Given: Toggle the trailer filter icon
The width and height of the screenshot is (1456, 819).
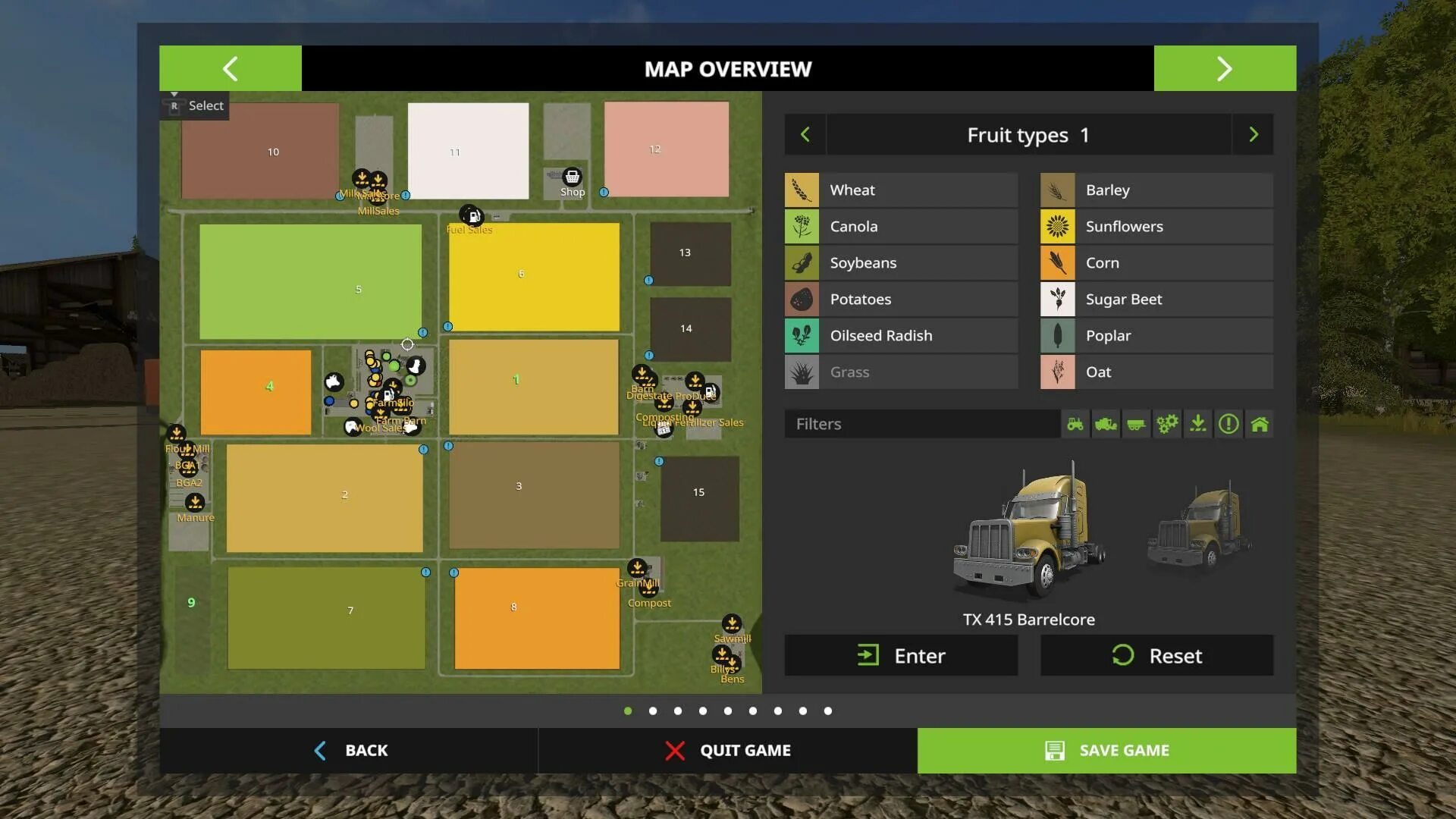Looking at the screenshot, I should point(1136,424).
